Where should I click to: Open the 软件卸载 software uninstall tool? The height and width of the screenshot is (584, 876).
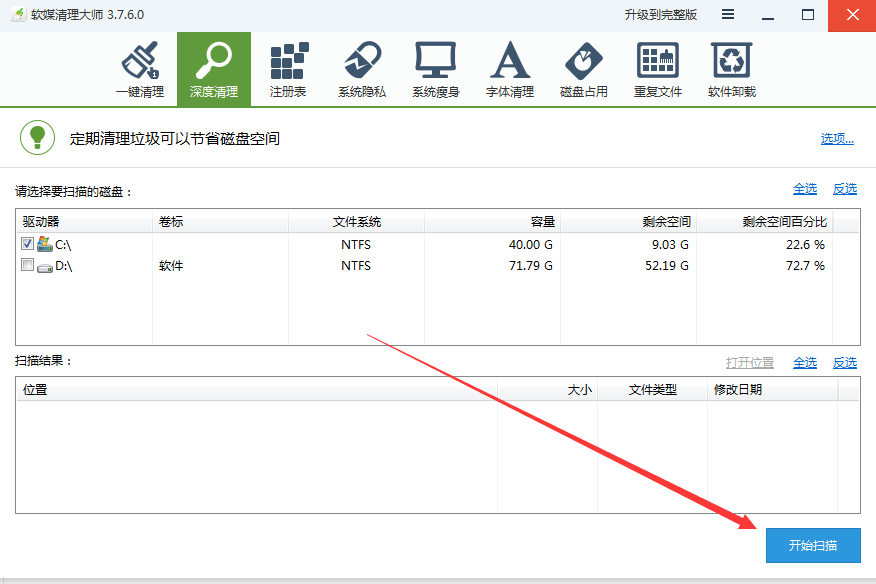(x=731, y=69)
